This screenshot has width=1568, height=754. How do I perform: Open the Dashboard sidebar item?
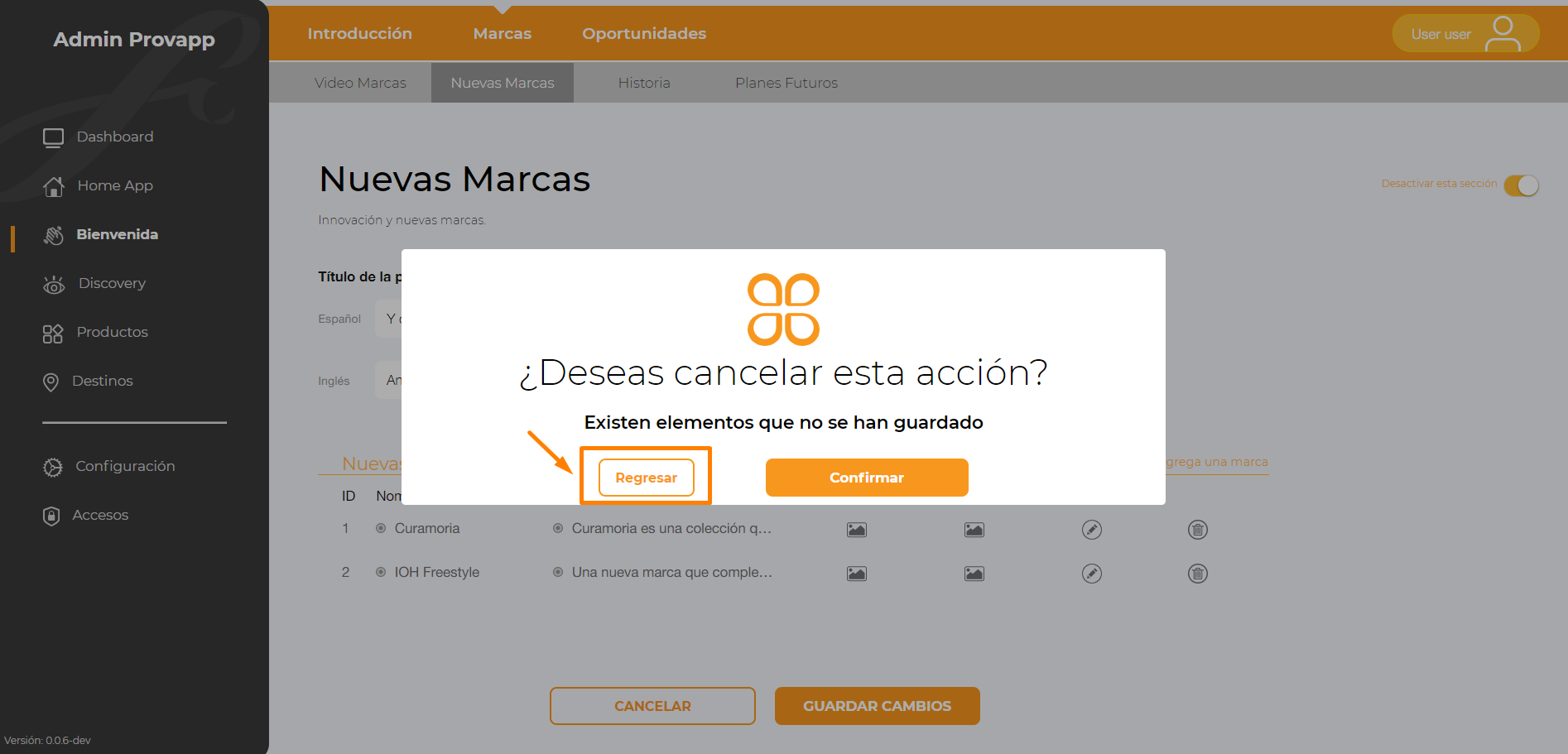[x=99, y=137]
